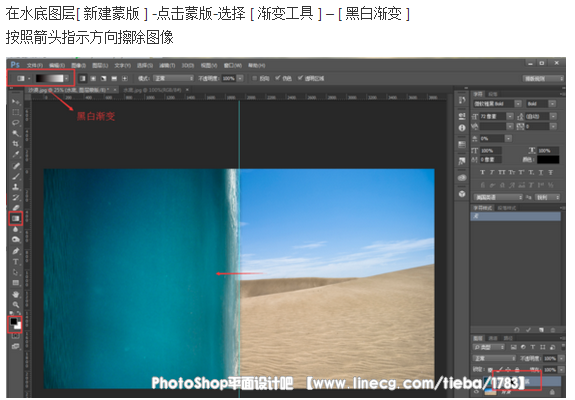Open the 模式 blend mode dropdown in options bar
The height and width of the screenshot is (400, 575).
tap(173, 78)
